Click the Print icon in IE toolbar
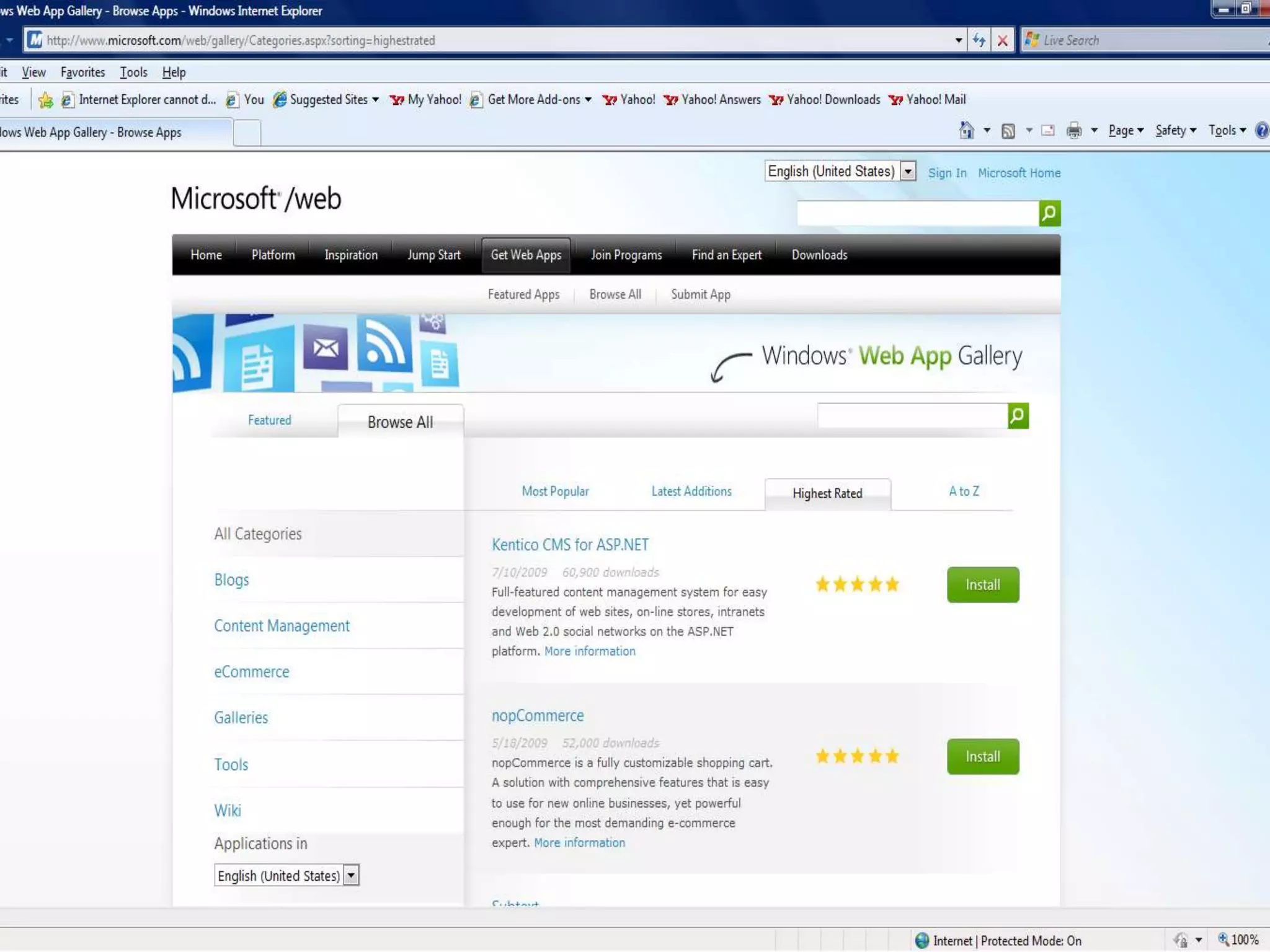This screenshot has height=952, width=1270. (1074, 131)
